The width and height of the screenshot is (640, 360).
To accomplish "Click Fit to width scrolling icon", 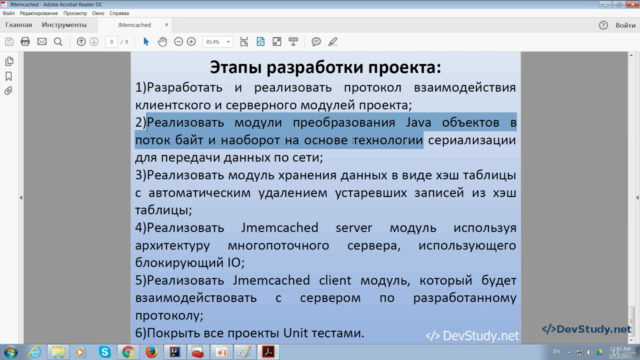I will (x=244, y=42).
